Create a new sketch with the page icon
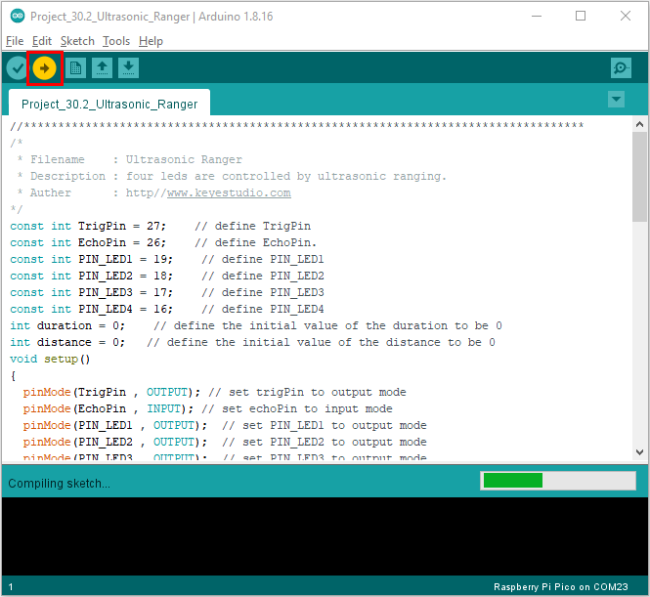The height and width of the screenshot is (597, 650). pyautogui.click(x=75, y=68)
